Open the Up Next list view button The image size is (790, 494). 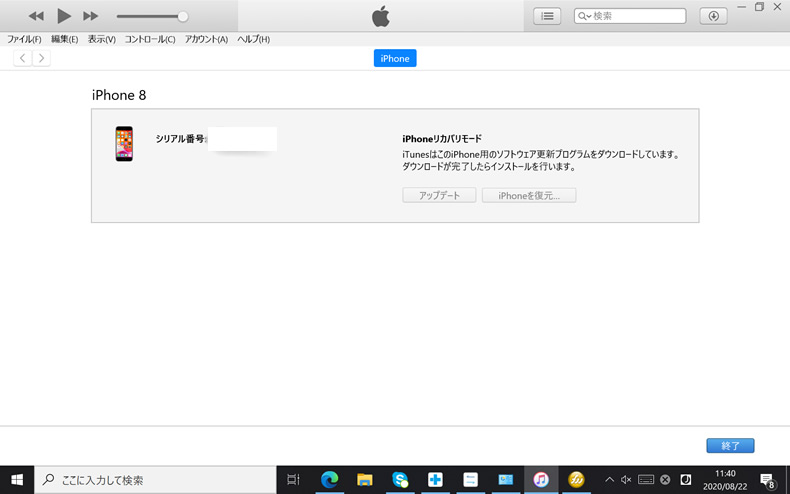click(547, 16)
